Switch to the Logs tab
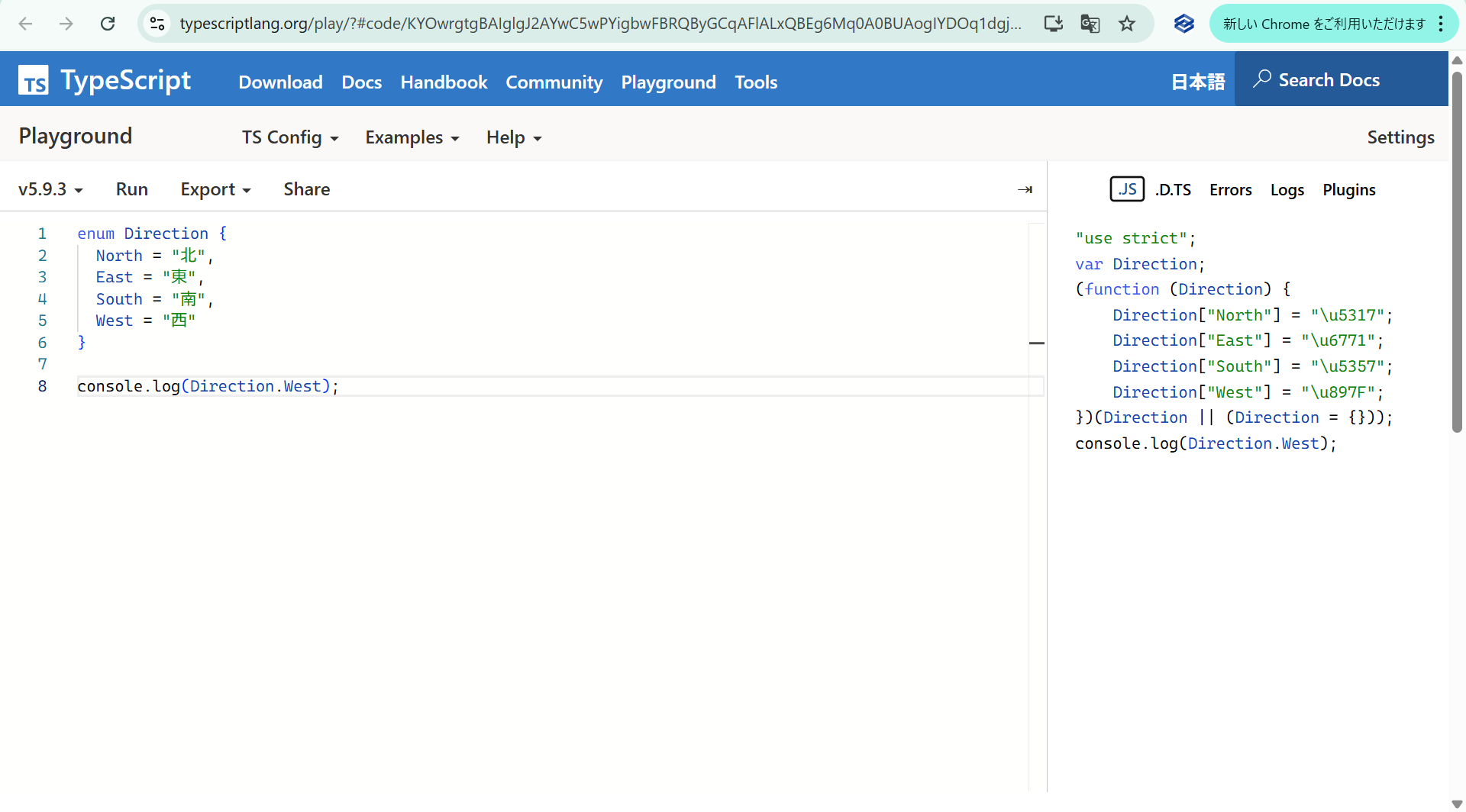 pyautogui.click(x=1287, y=190)
